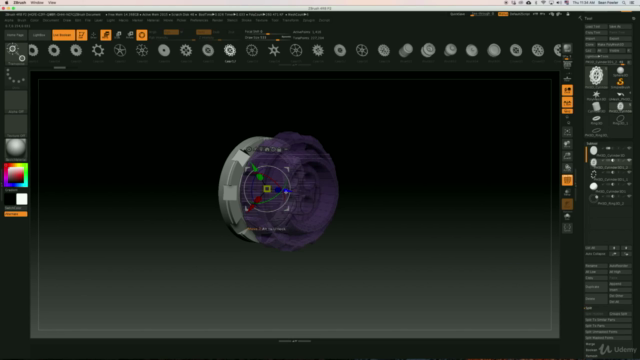Open the Alpha Off picker
Viewport: 640px width, 360px height.
click(x=16, y=102)
